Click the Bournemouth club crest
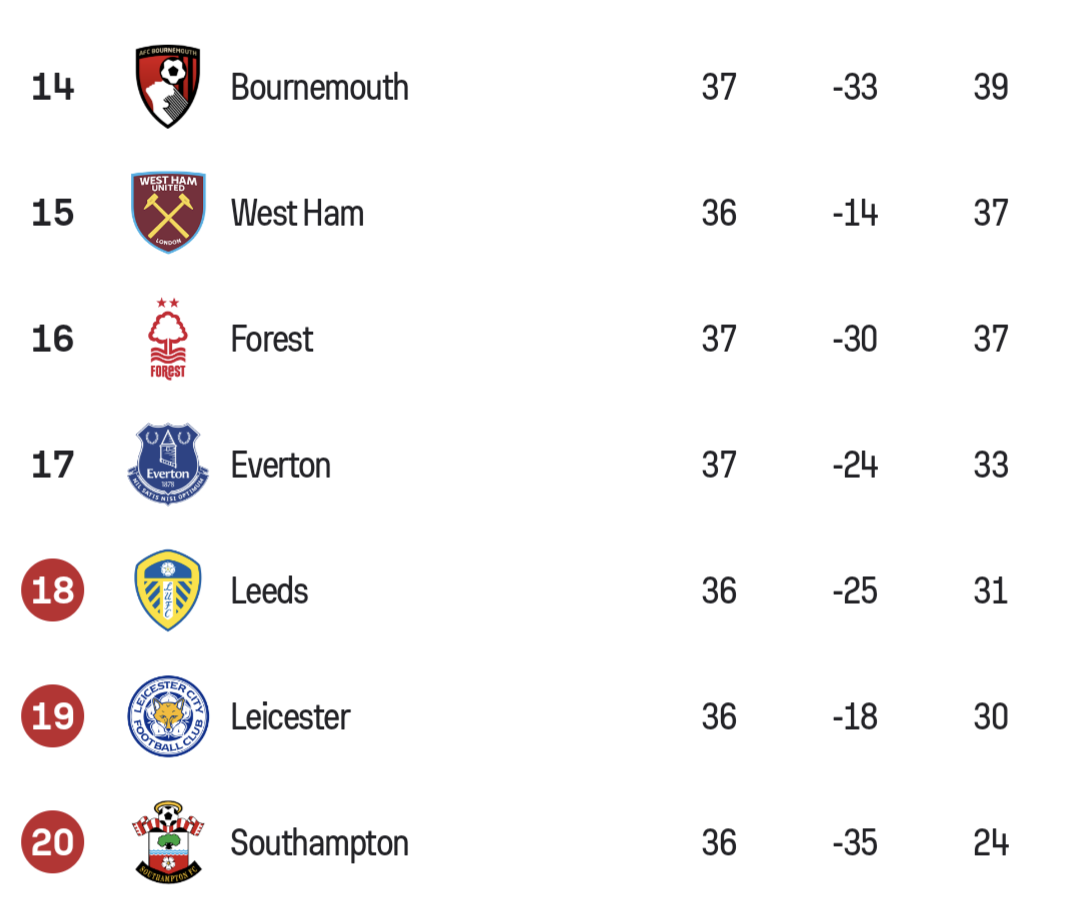The width and height of the screenshot is (1080, 898). coord(168,87)
